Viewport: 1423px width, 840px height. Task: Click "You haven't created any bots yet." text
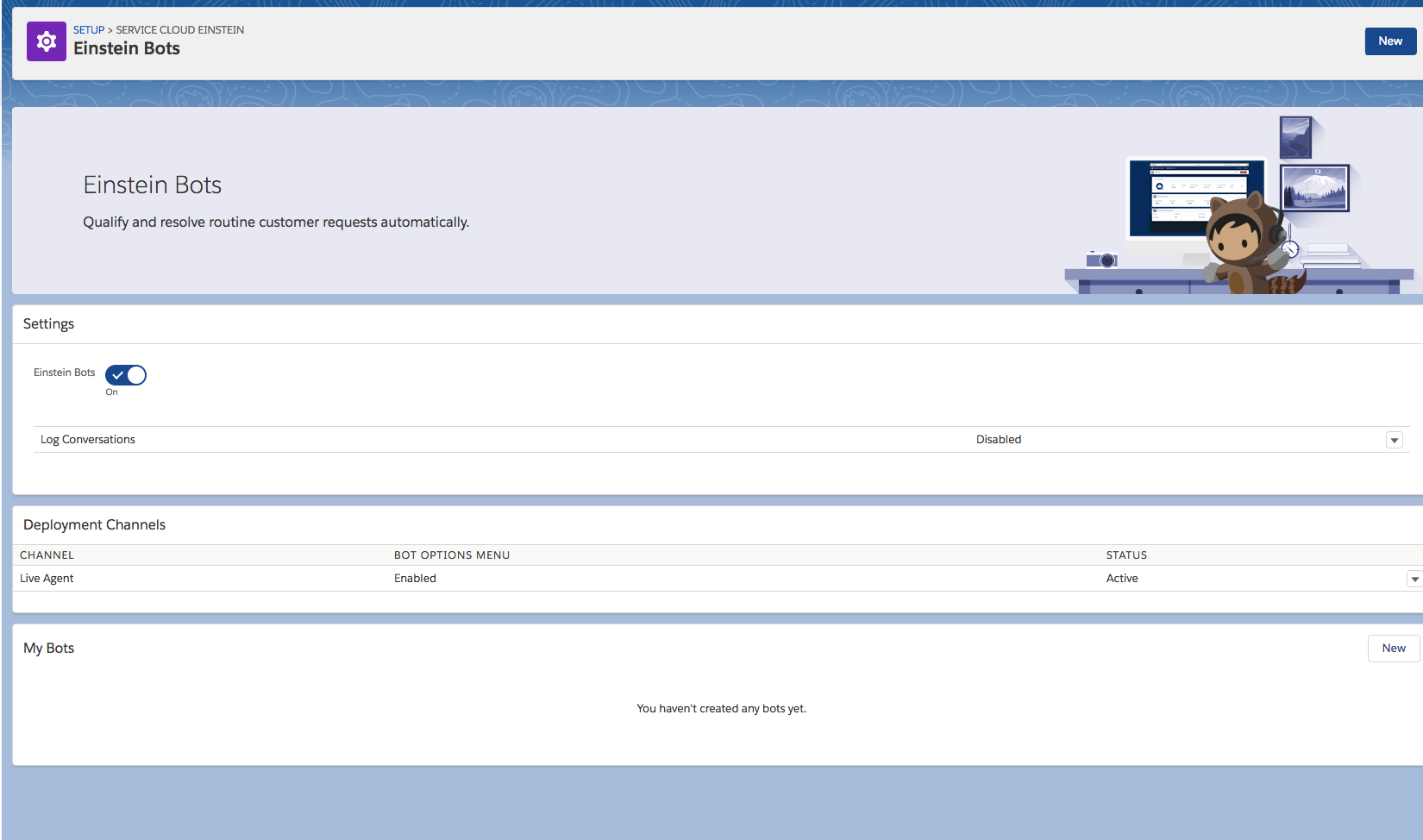[x=722, y=709]
